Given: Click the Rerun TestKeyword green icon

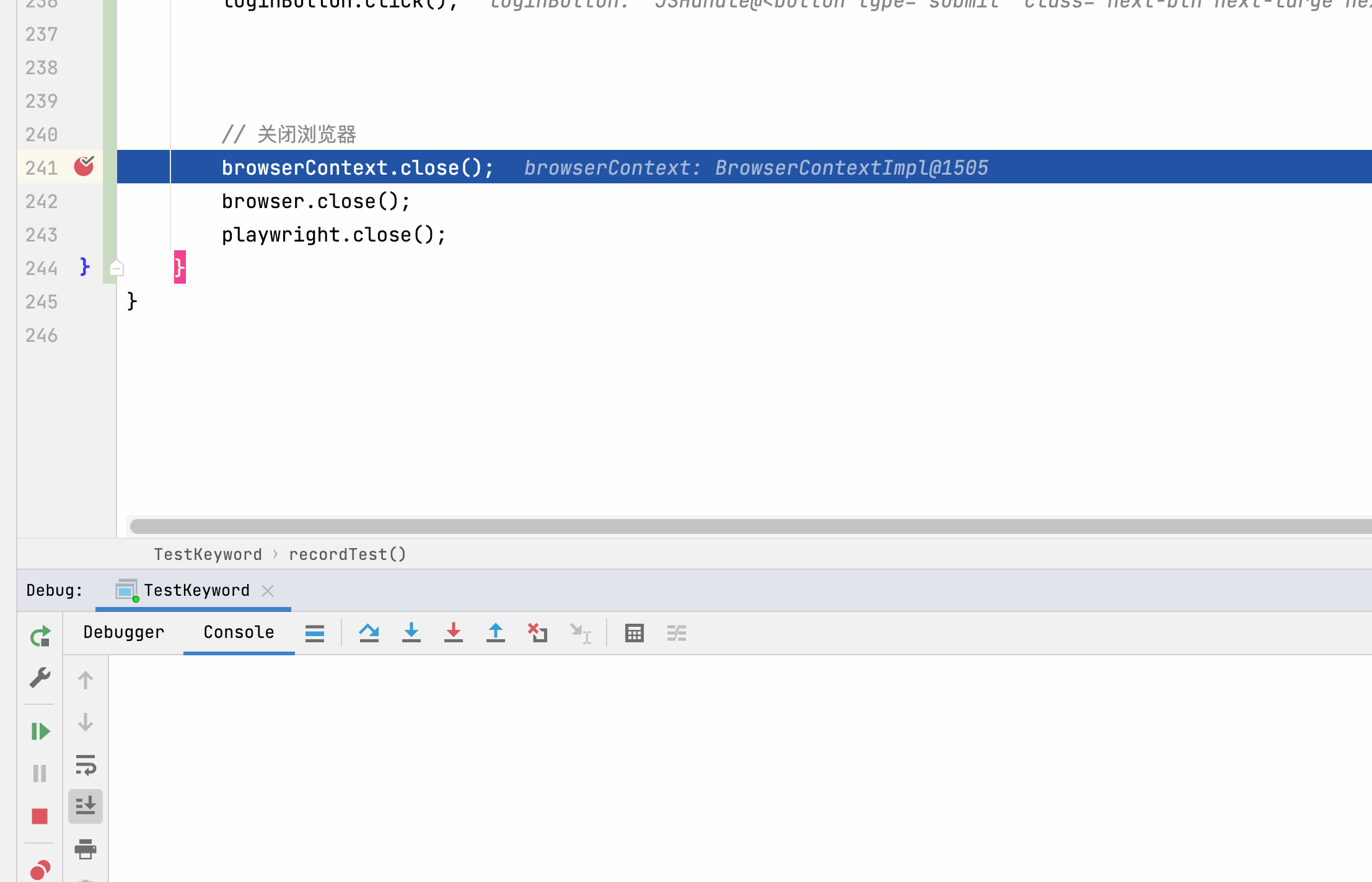Looking at the screenshot, I should pos(40,636).
